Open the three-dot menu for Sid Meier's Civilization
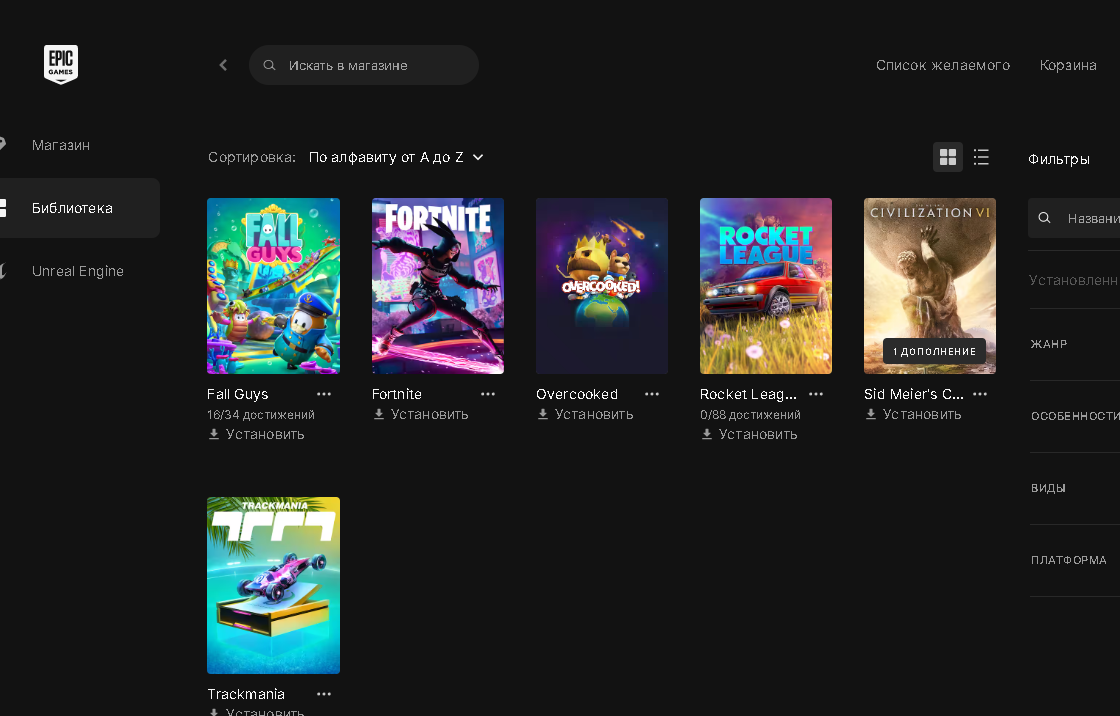Image resolution: width=1120 pixels, height=716 pixels. pyautogui.click(x=980, y=394)
